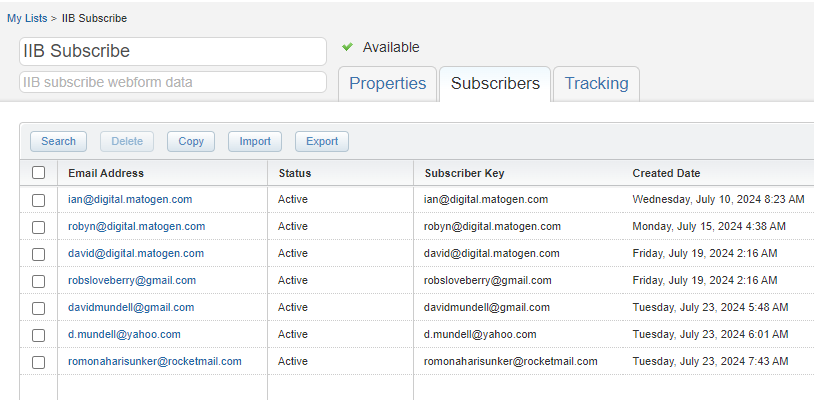
Task: Open the Tracking tab
Action: coord(596,84)
